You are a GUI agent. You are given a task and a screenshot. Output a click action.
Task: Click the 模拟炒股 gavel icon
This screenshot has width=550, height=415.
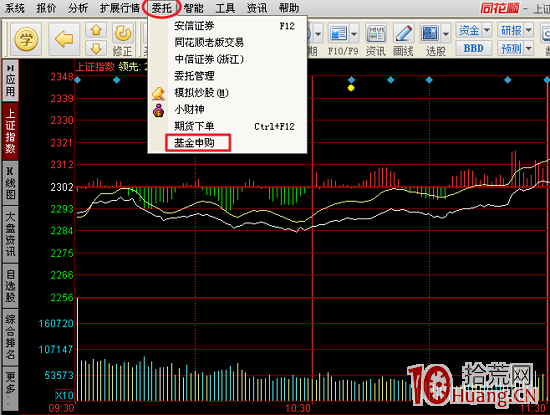point(158,94)
